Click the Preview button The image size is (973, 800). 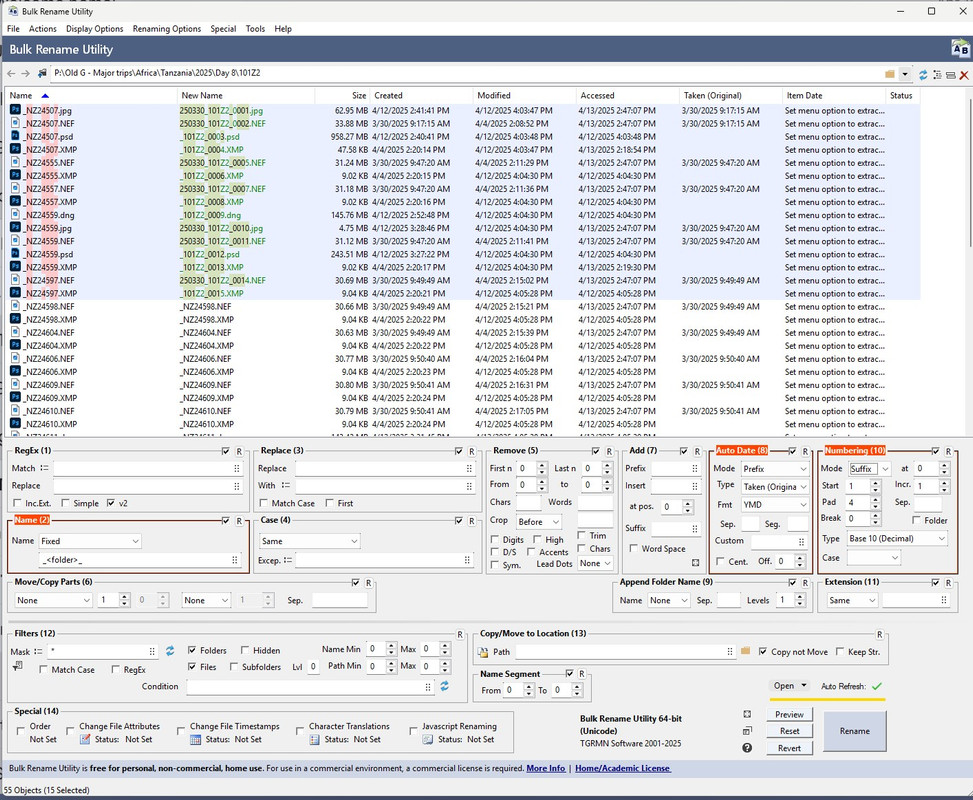[789, 714]
